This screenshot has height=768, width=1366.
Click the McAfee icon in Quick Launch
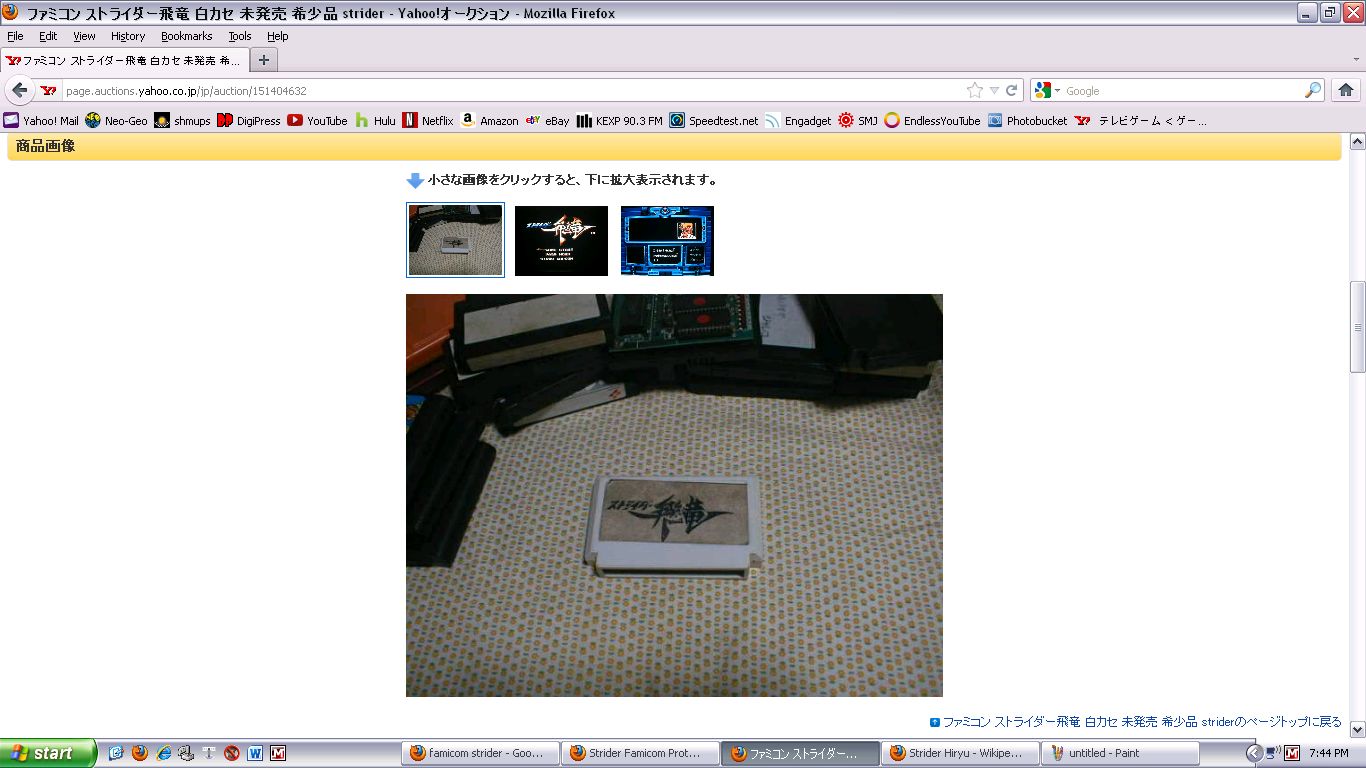point(278,753)
